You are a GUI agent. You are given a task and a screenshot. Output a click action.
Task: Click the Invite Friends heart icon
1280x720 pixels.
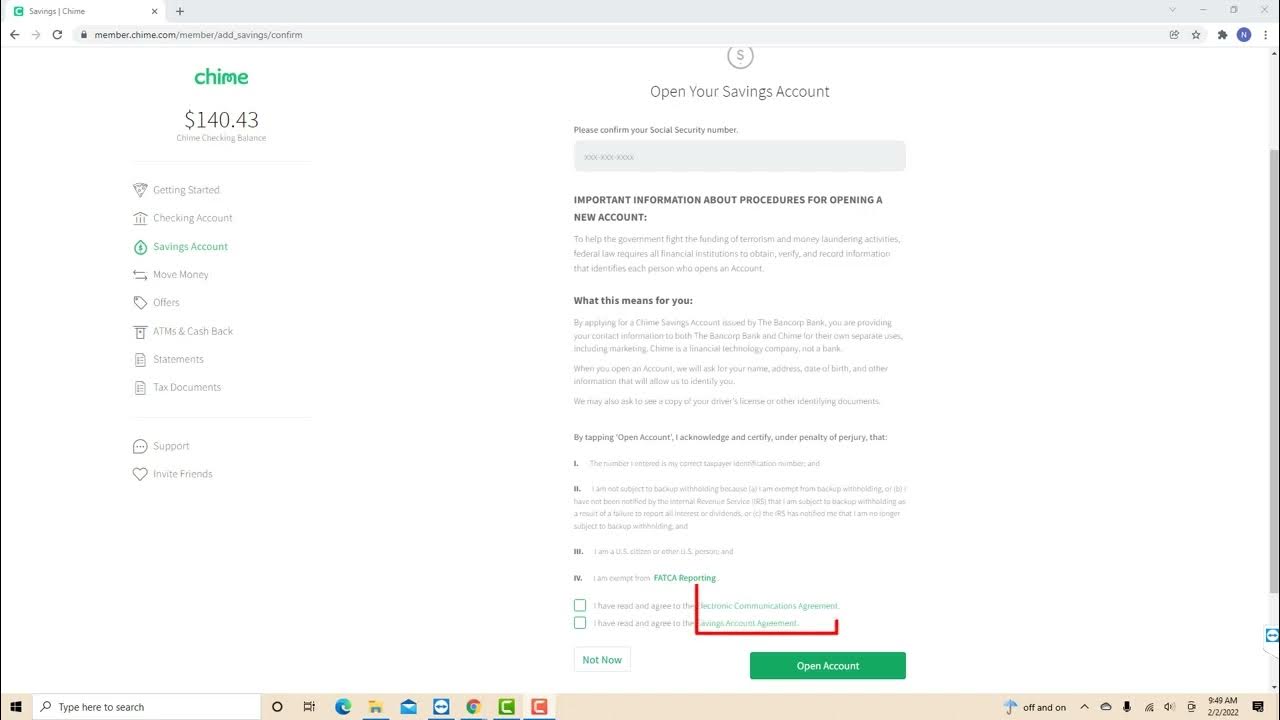(140, 474)
